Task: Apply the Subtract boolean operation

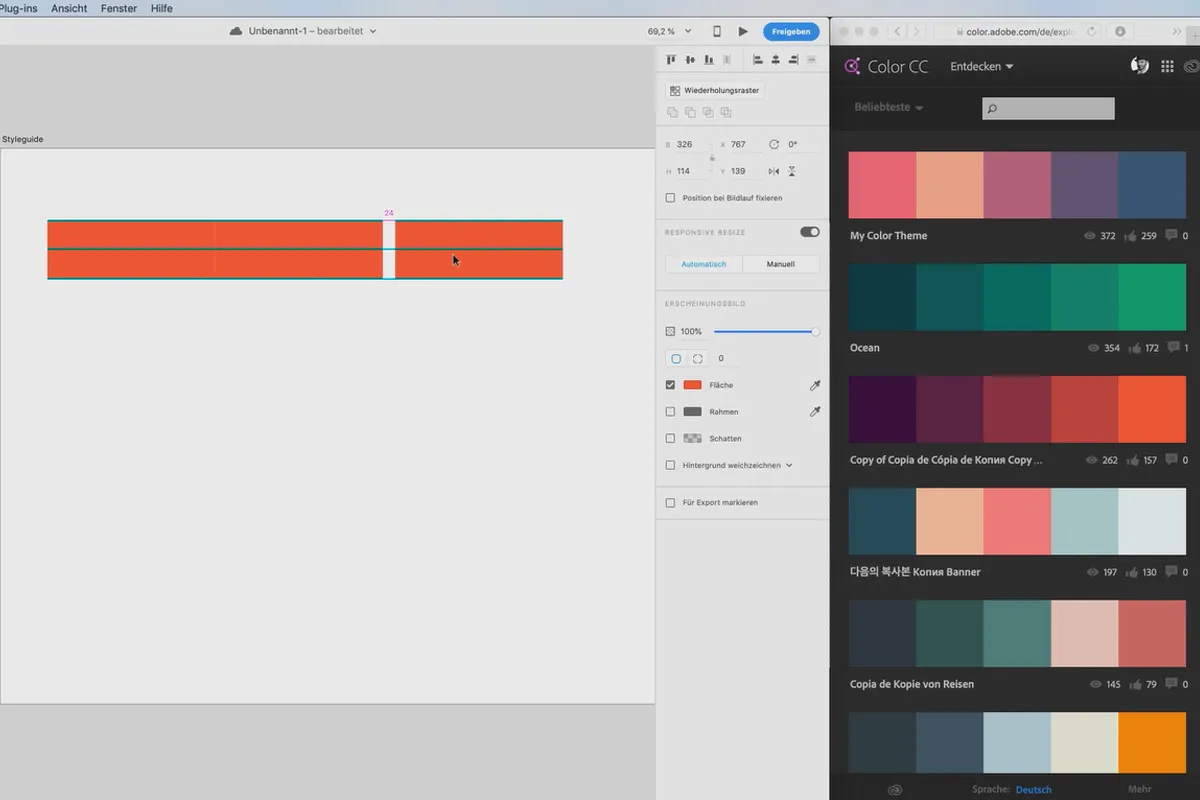Action: 690,112
